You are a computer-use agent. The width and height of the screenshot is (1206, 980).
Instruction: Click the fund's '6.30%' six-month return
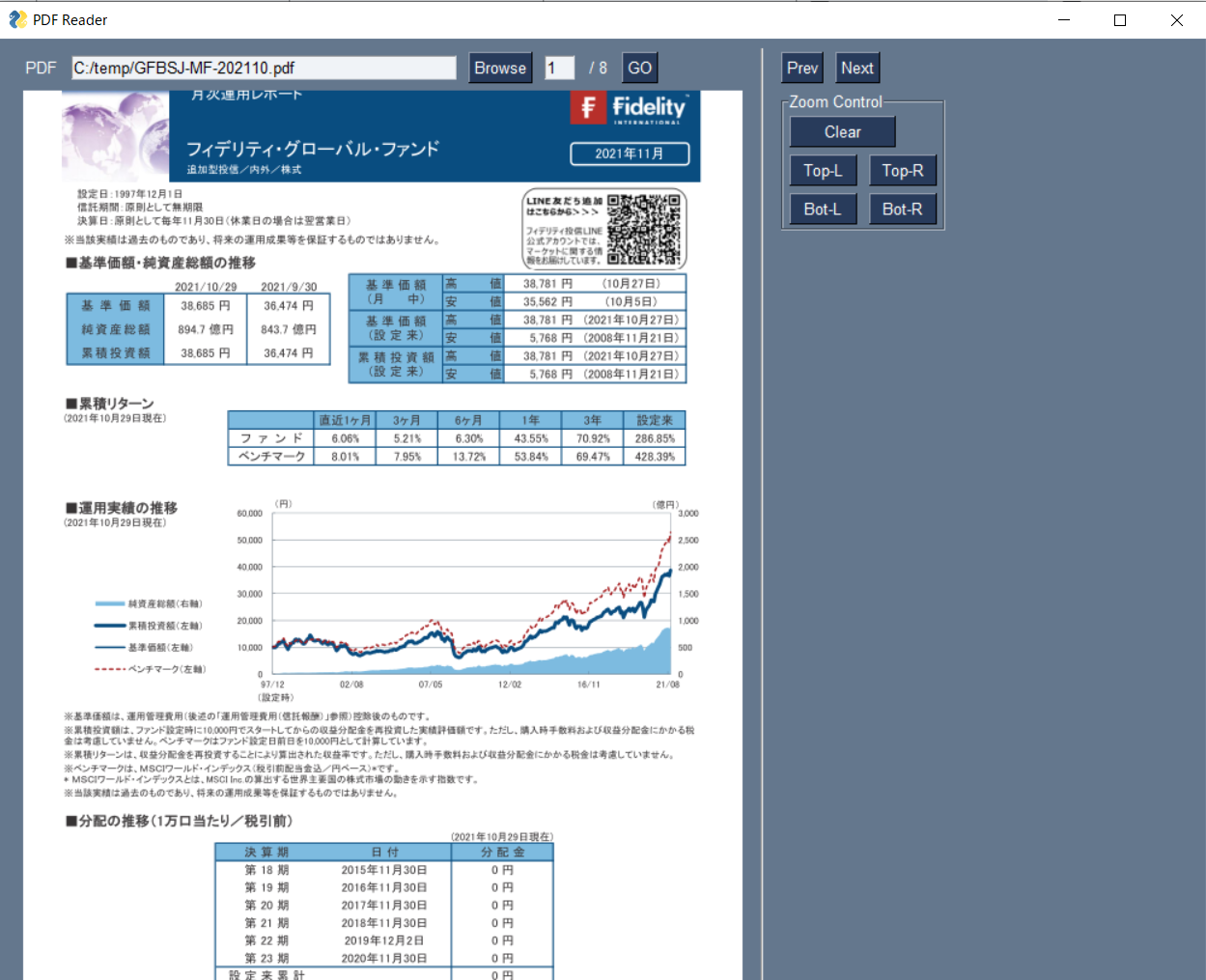coord(469,438)
